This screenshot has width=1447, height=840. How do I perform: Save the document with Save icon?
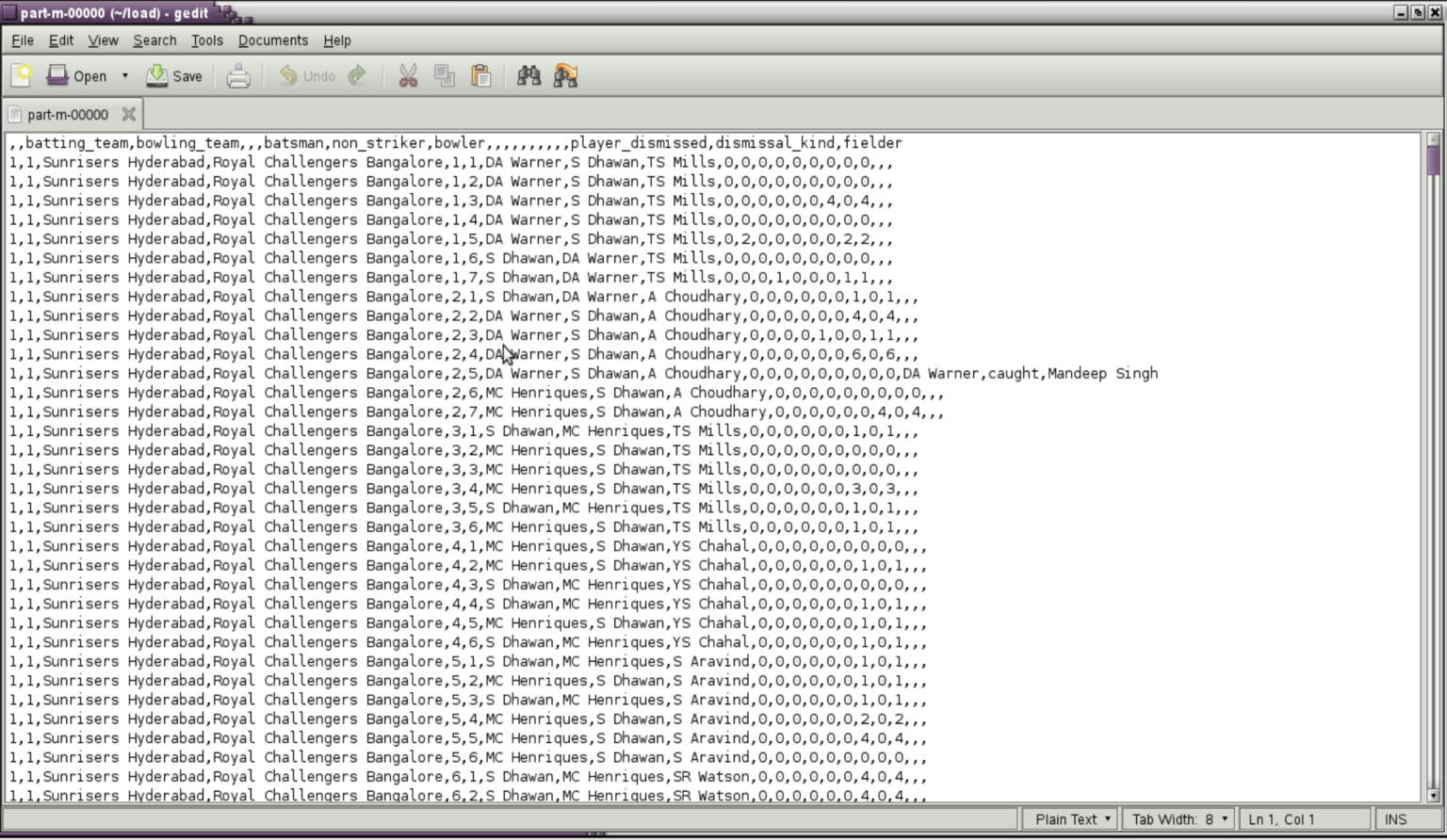click(174, 75)
